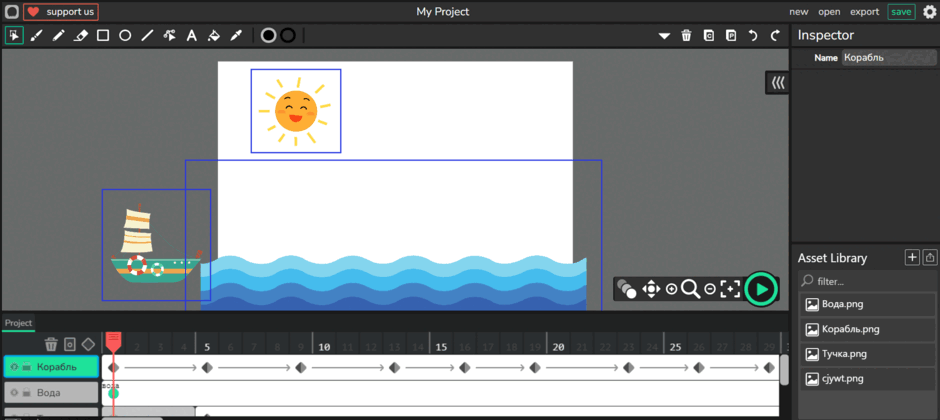Select the Pan tool
This screenshot has height=420, width=940.
[650, 289]
